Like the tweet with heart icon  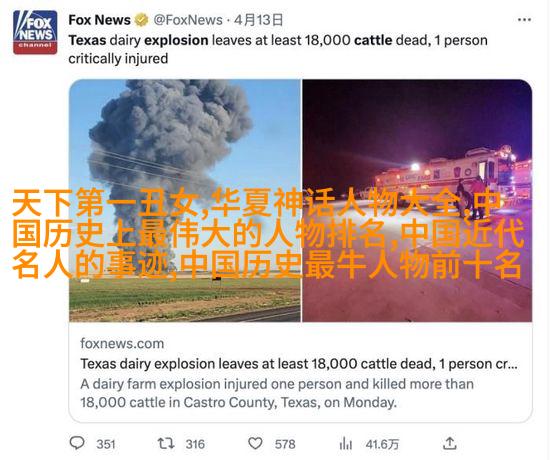(255, 444)
